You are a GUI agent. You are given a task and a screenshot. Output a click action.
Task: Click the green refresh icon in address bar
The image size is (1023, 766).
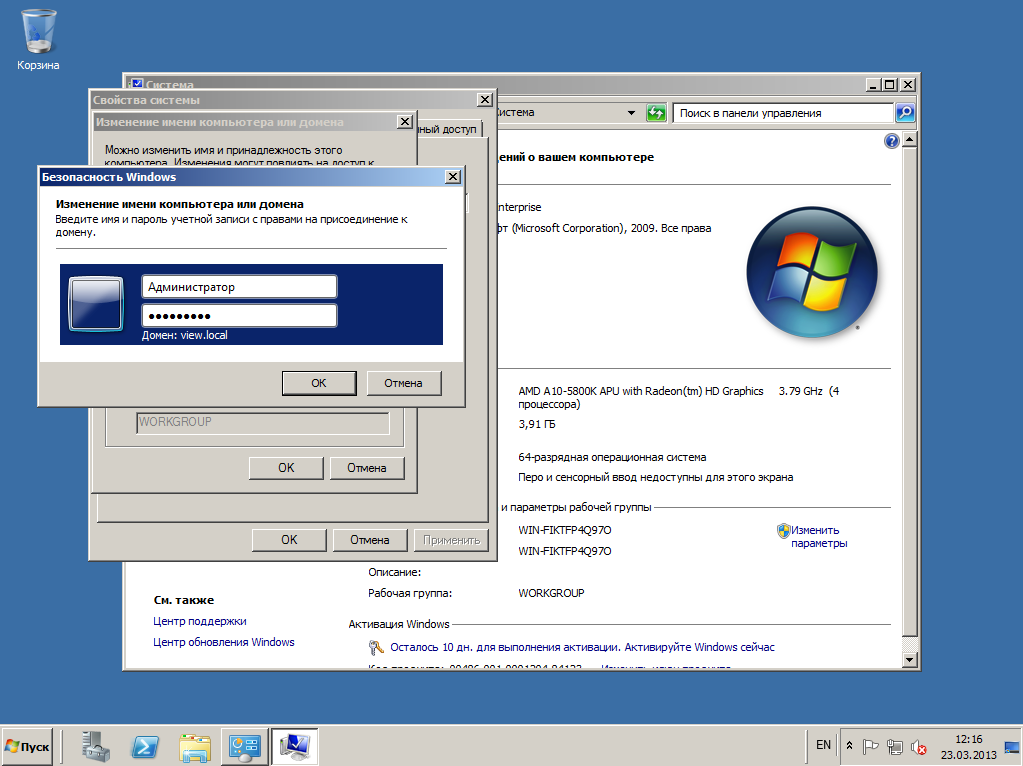[656, 113]
